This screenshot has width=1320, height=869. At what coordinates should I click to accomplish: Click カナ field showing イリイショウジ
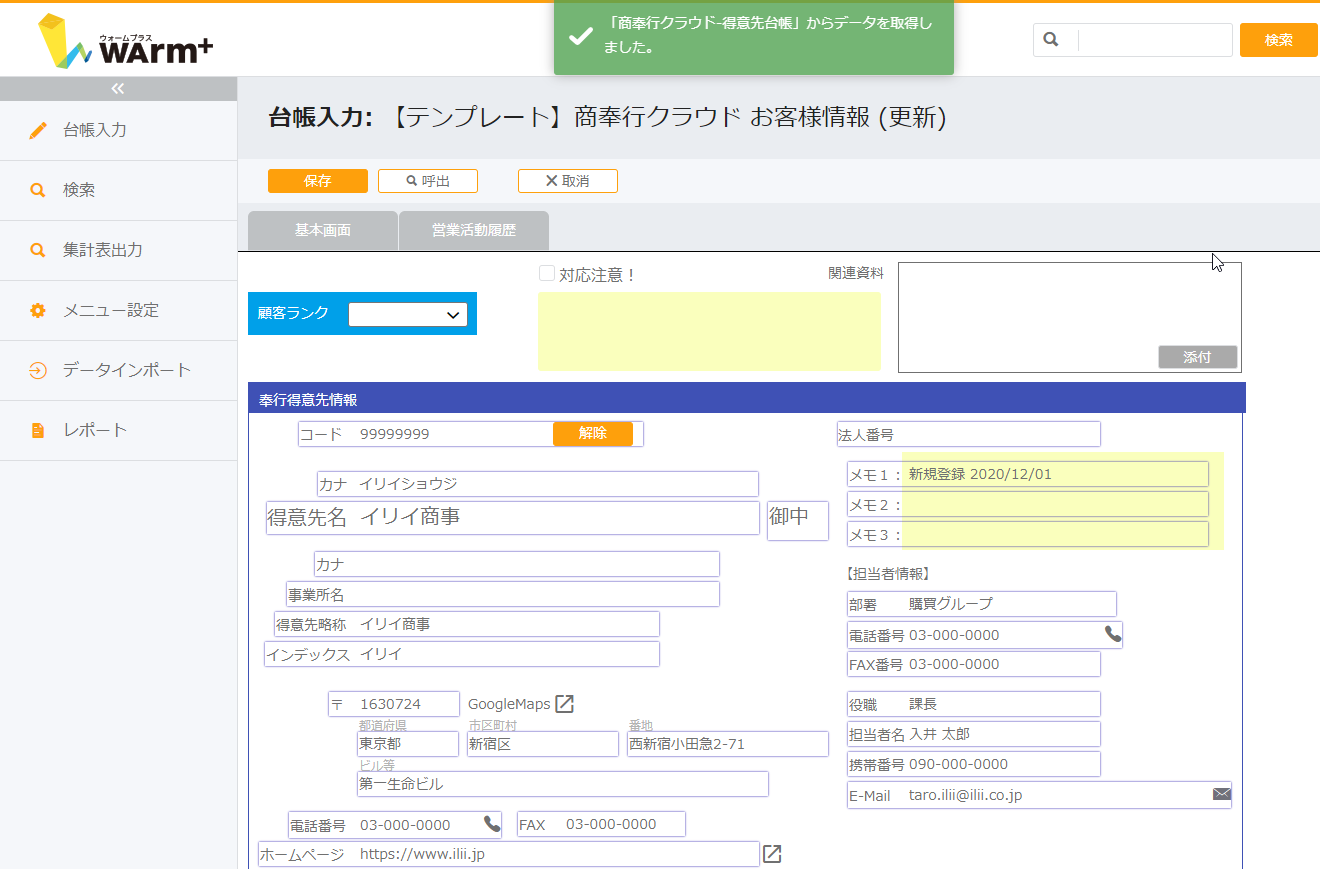[x=538, y=484]
